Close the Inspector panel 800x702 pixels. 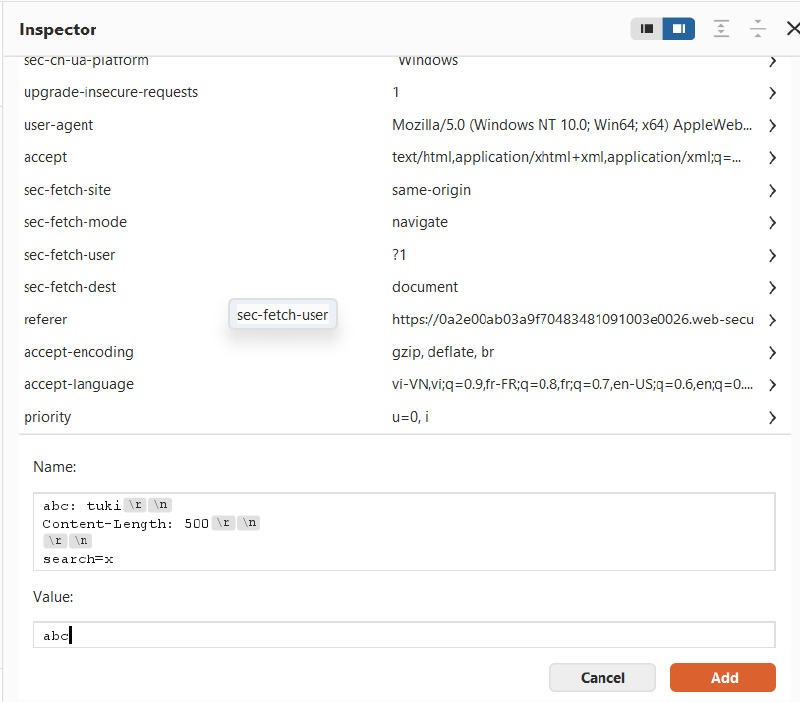click(x=793, y=29)
